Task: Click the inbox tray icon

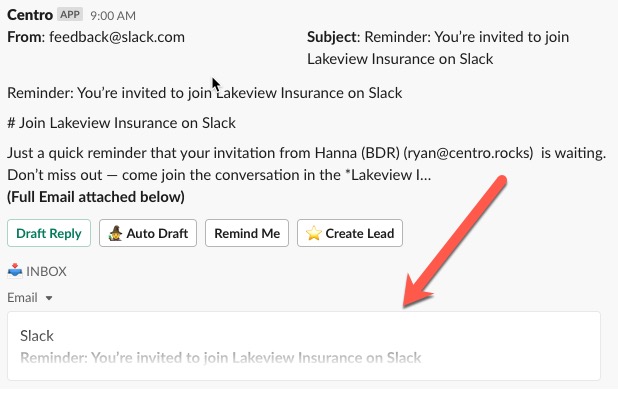Action: pyautogui.click(x=15, y=271)
